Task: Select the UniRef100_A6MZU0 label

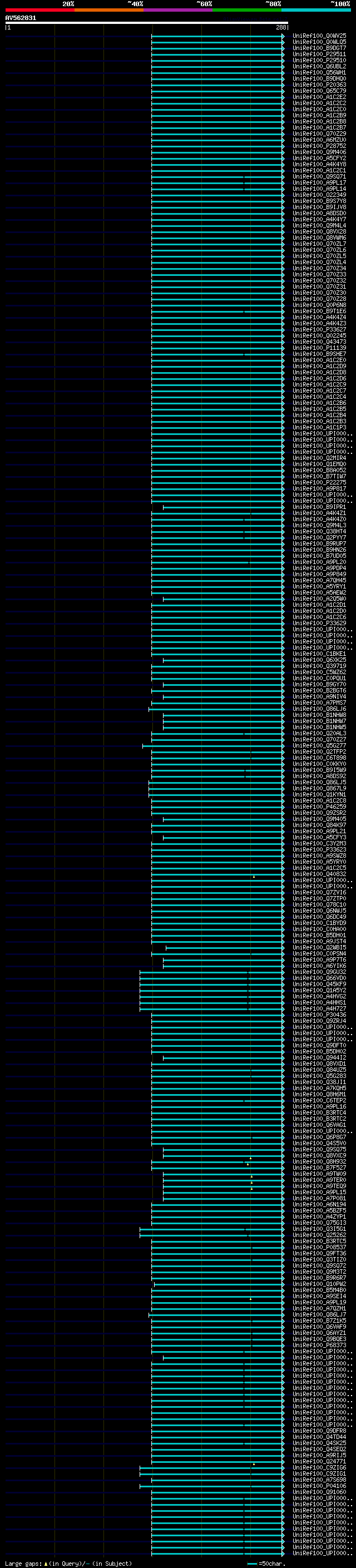Action: (x=319, y=140)
